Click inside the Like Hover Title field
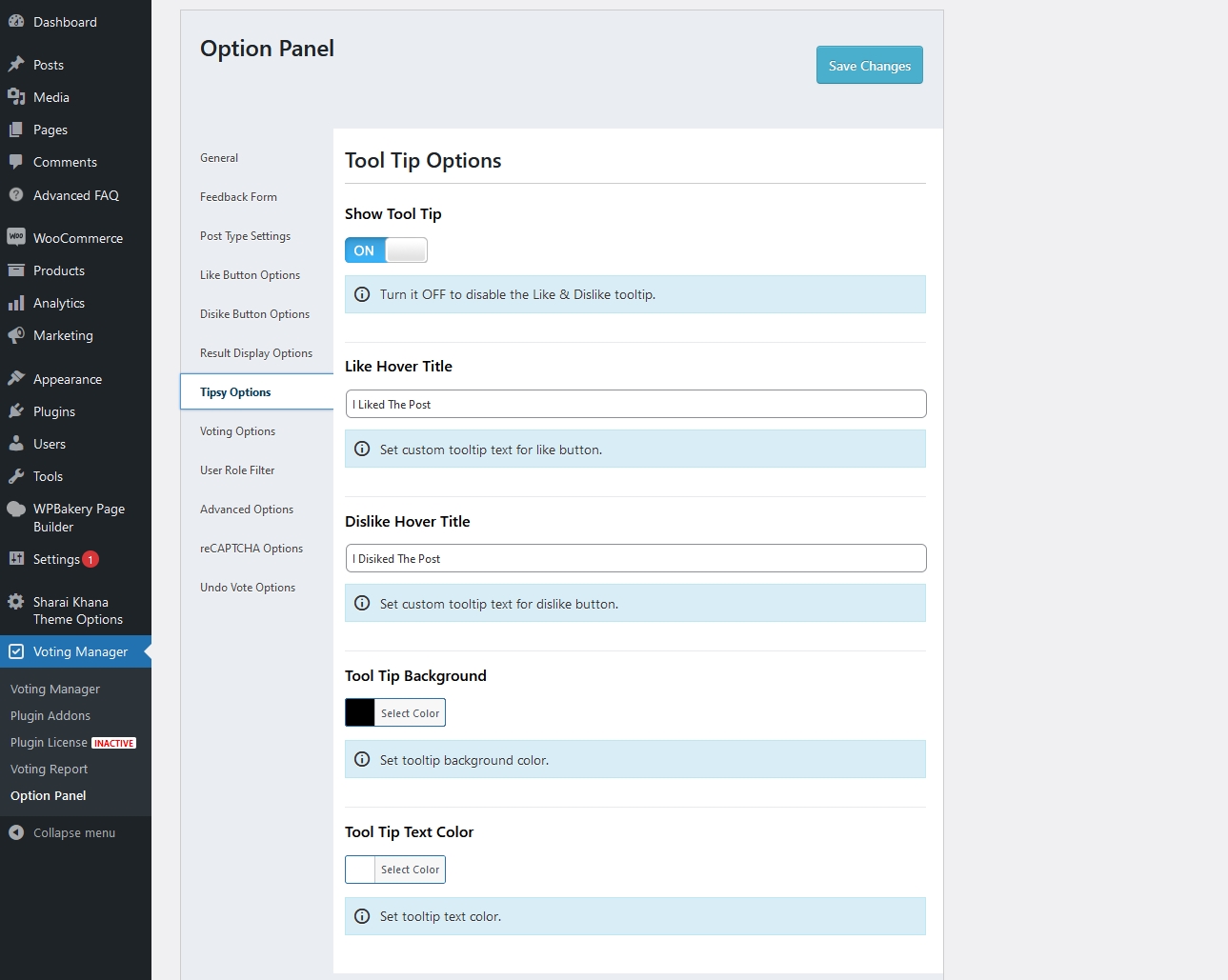Image resolution: width=1228 pixels, height=980 pixels. point(634,404)
